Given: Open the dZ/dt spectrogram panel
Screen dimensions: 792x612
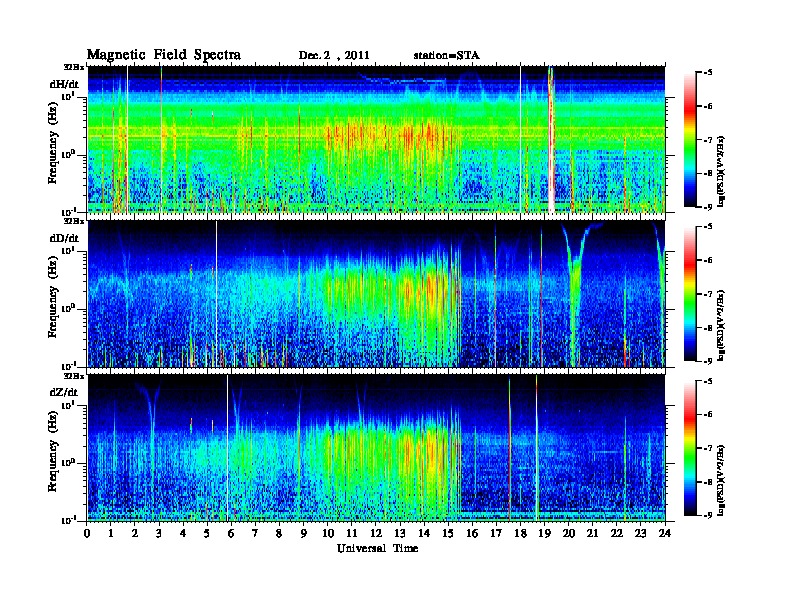Looking at the screenshot, I should [x=376, y=448].
